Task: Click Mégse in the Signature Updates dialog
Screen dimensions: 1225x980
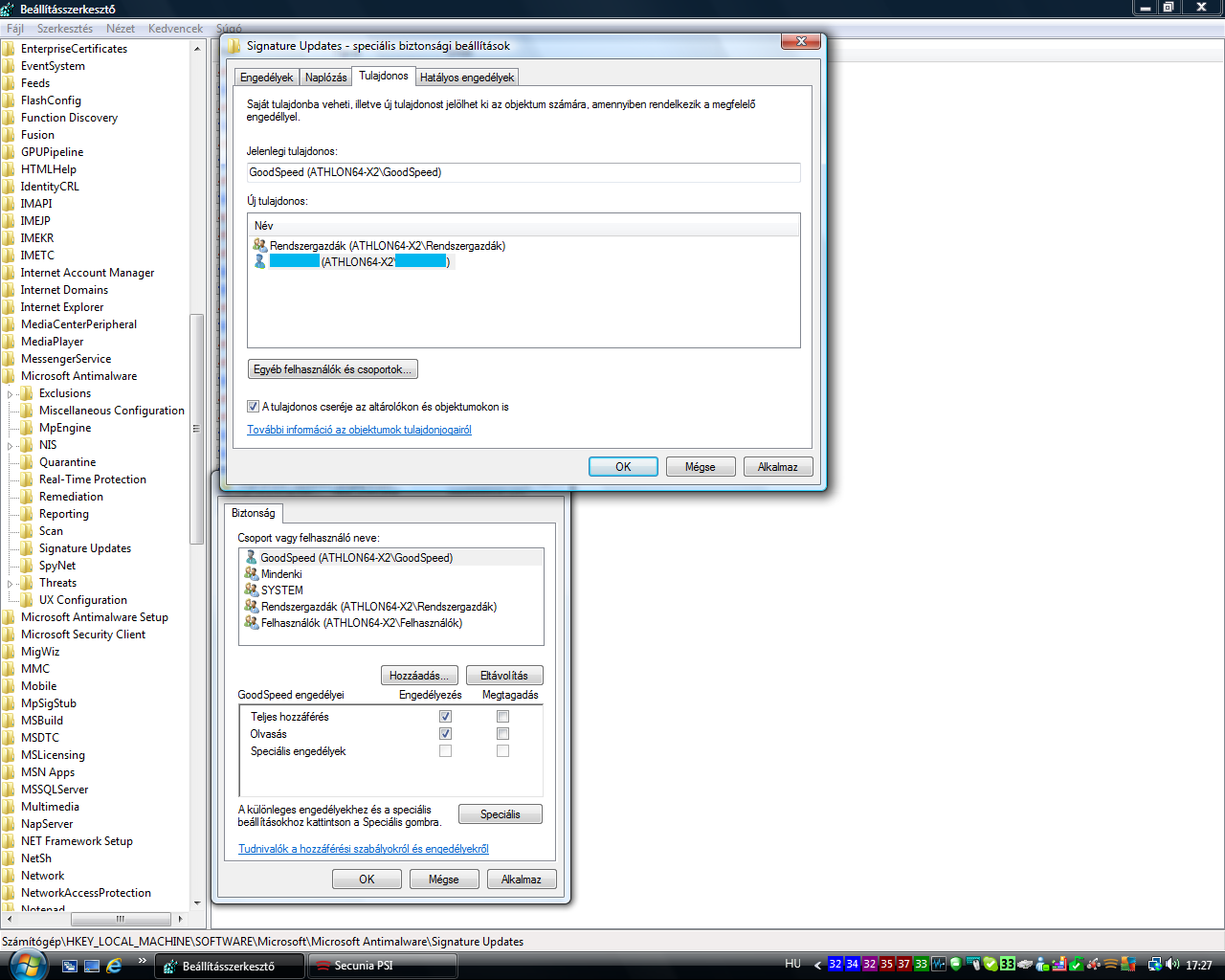Action: (701, 467)
